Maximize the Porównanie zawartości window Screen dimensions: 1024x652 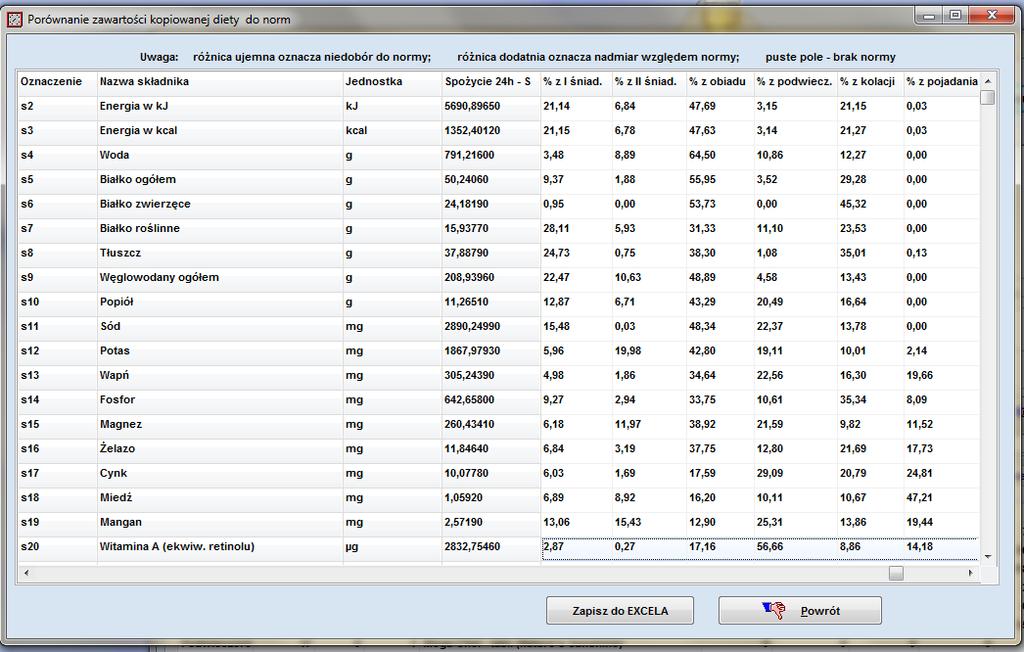pyautogui.click(x=955, y=16)
